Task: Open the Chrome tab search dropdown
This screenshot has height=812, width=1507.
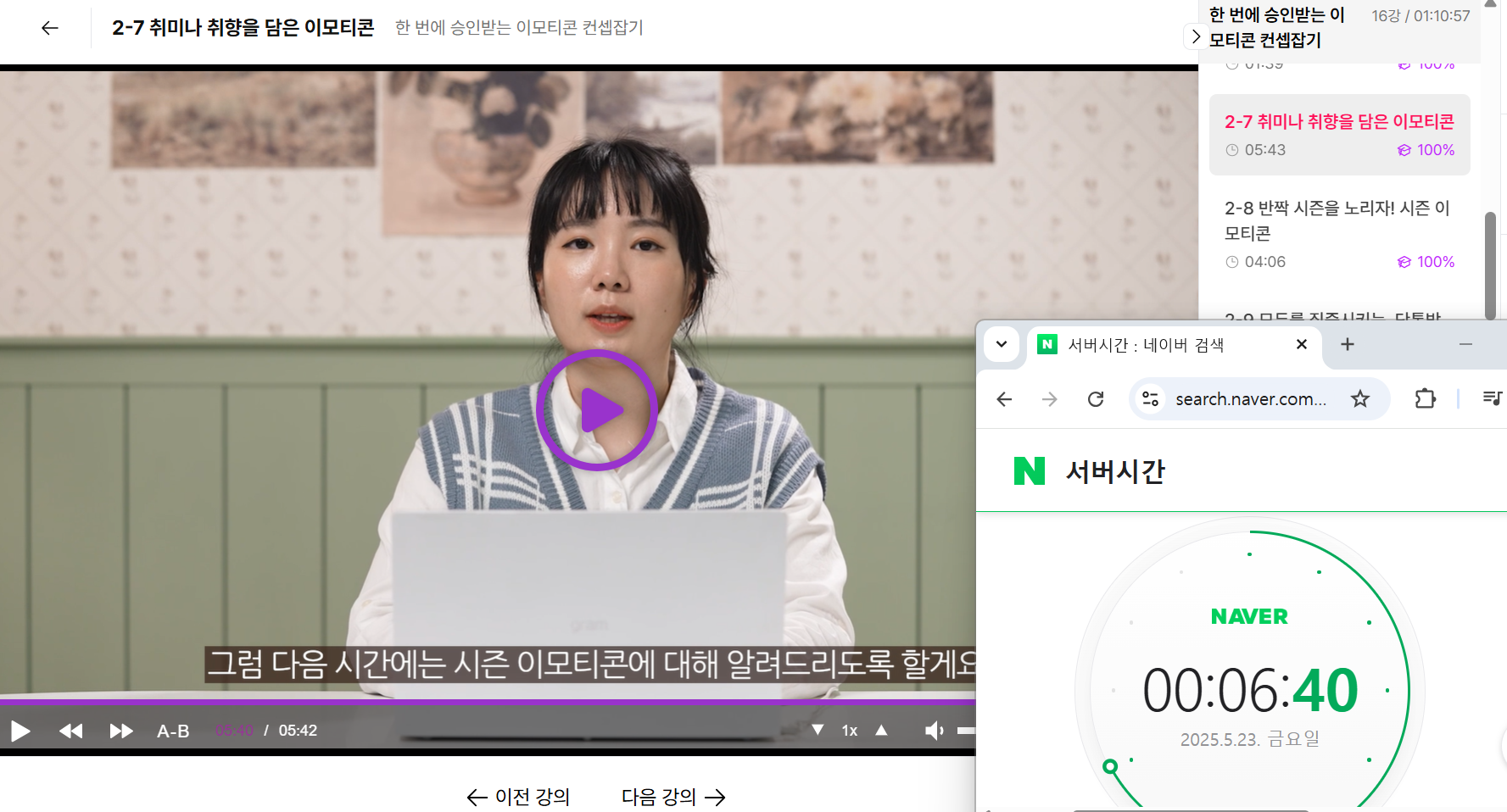Action: 1002,344
